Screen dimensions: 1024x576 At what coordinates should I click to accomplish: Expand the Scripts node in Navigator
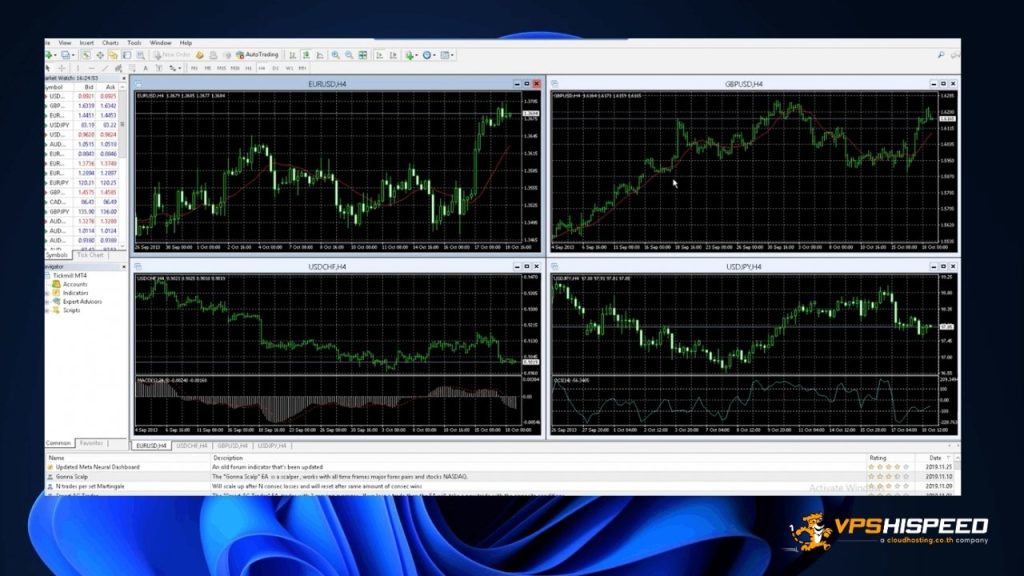click(48, 310)
